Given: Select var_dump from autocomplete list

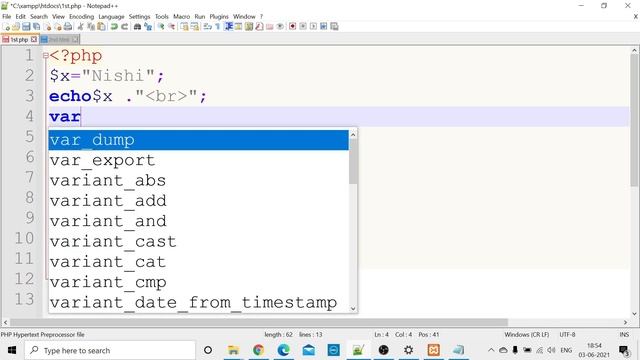Looking at the screenshot, I should [198, 140].
